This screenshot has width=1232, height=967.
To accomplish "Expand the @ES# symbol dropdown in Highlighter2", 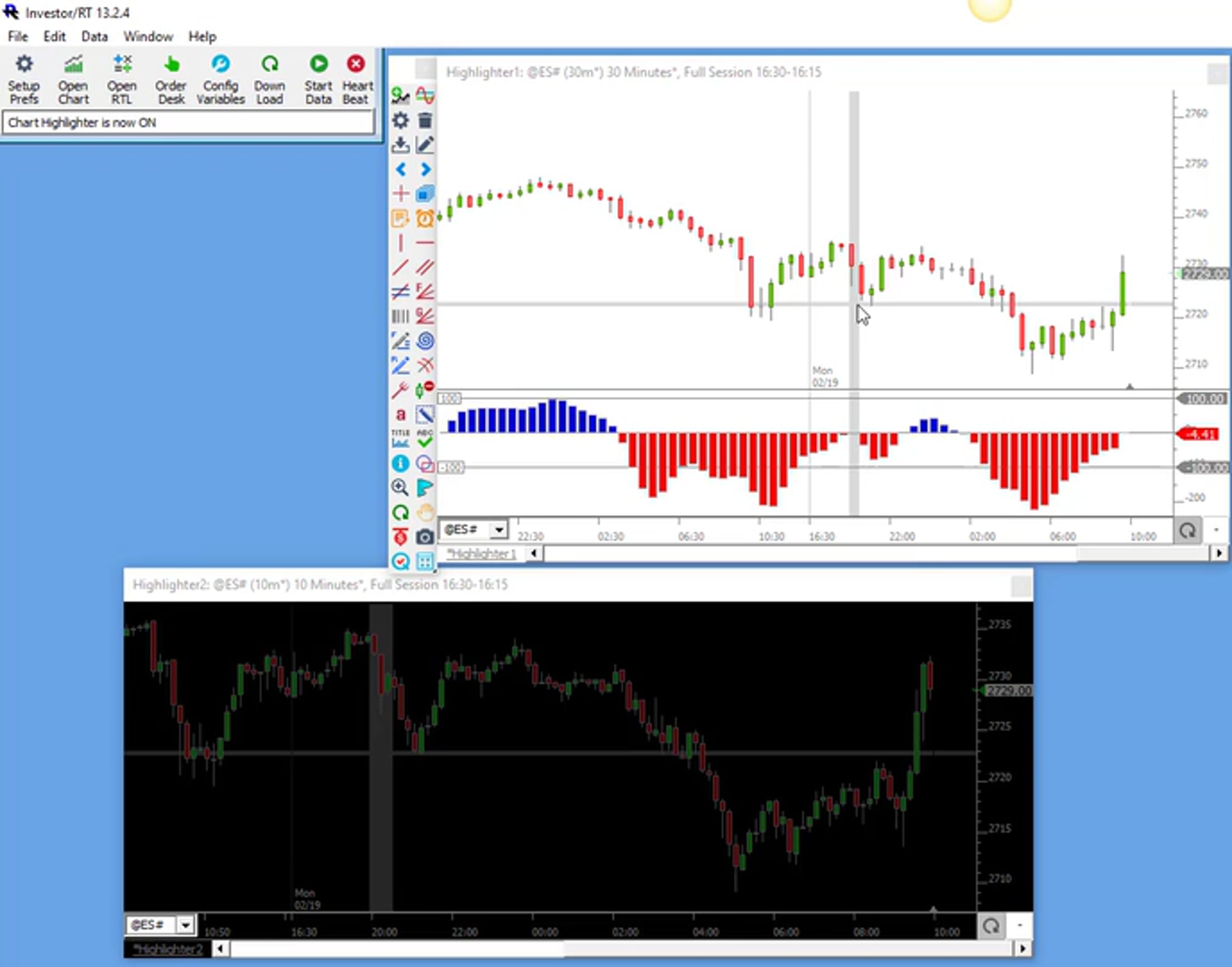I will point(185,925).
